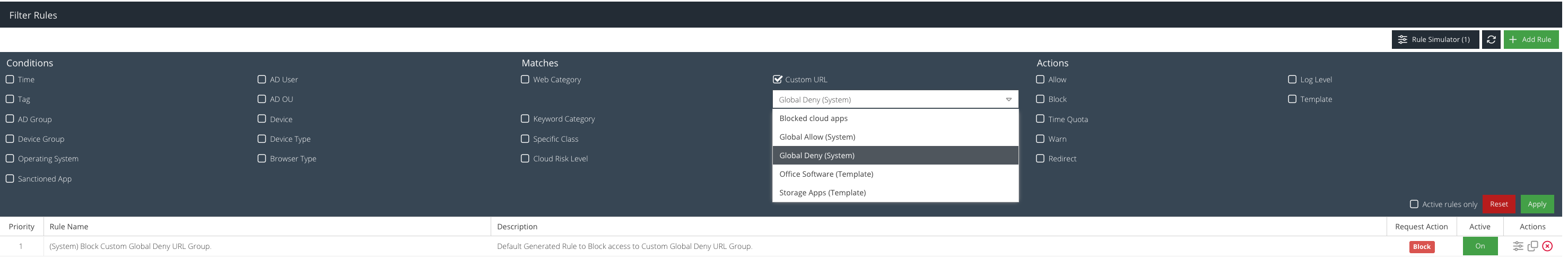This screenshot has height=267, width=1568.
Task: Sort by the Rule Name column header
Action: coord(69,227)
